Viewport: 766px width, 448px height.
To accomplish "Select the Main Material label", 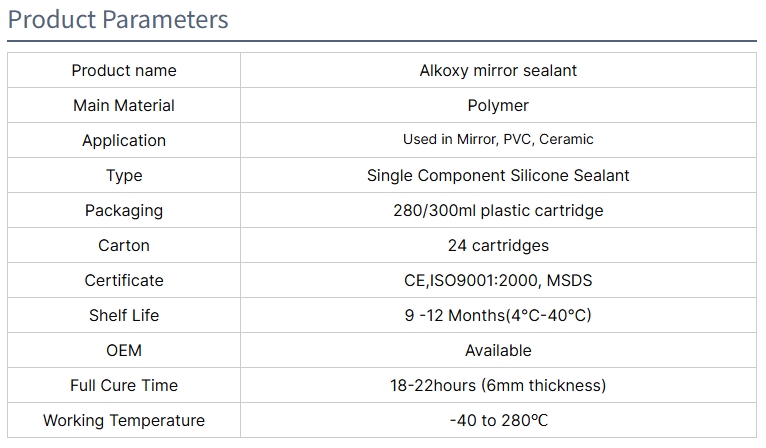I will (124, 106).
